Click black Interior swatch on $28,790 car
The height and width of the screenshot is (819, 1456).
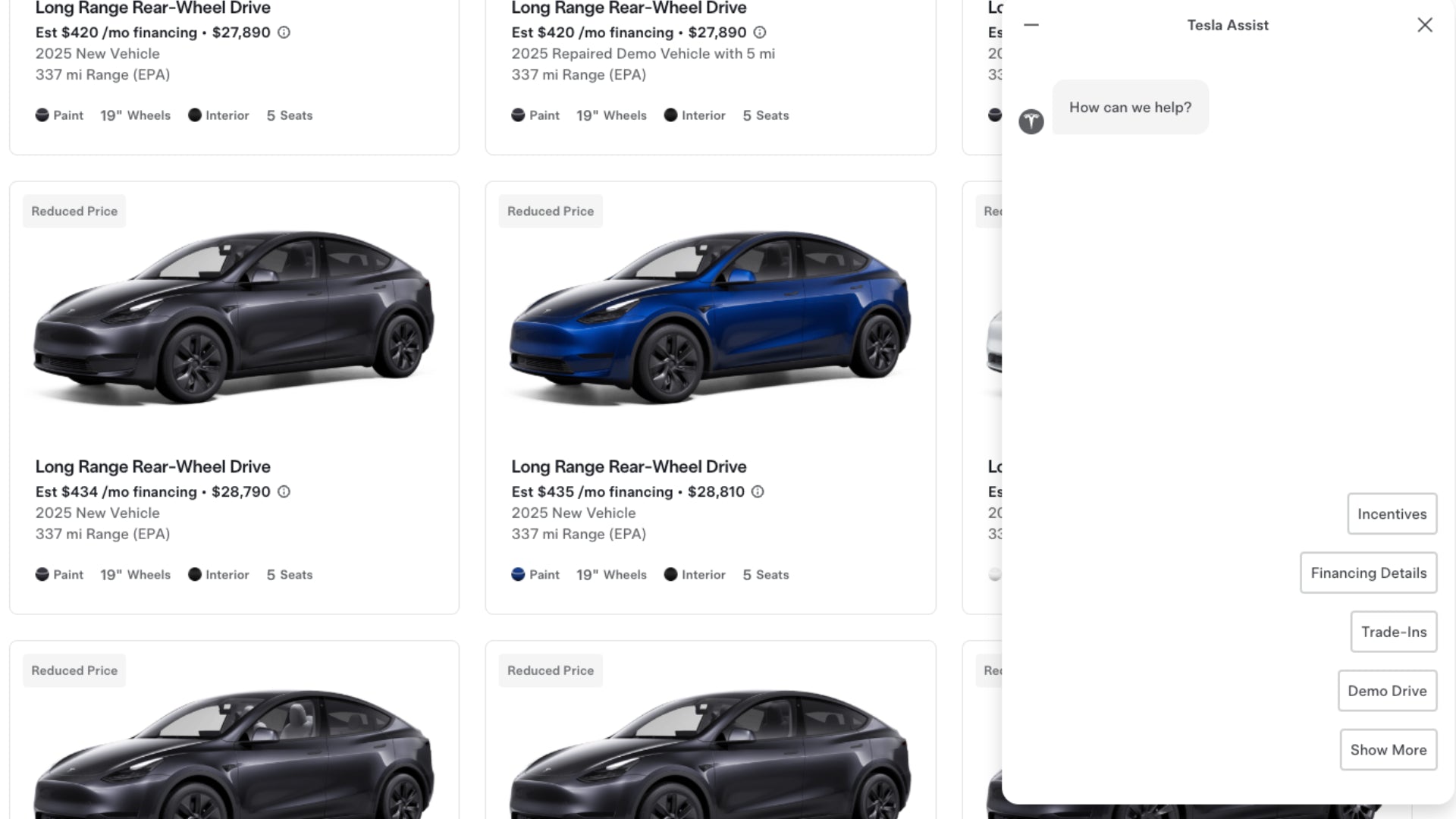pyautogui.click(x=195, y=575)
